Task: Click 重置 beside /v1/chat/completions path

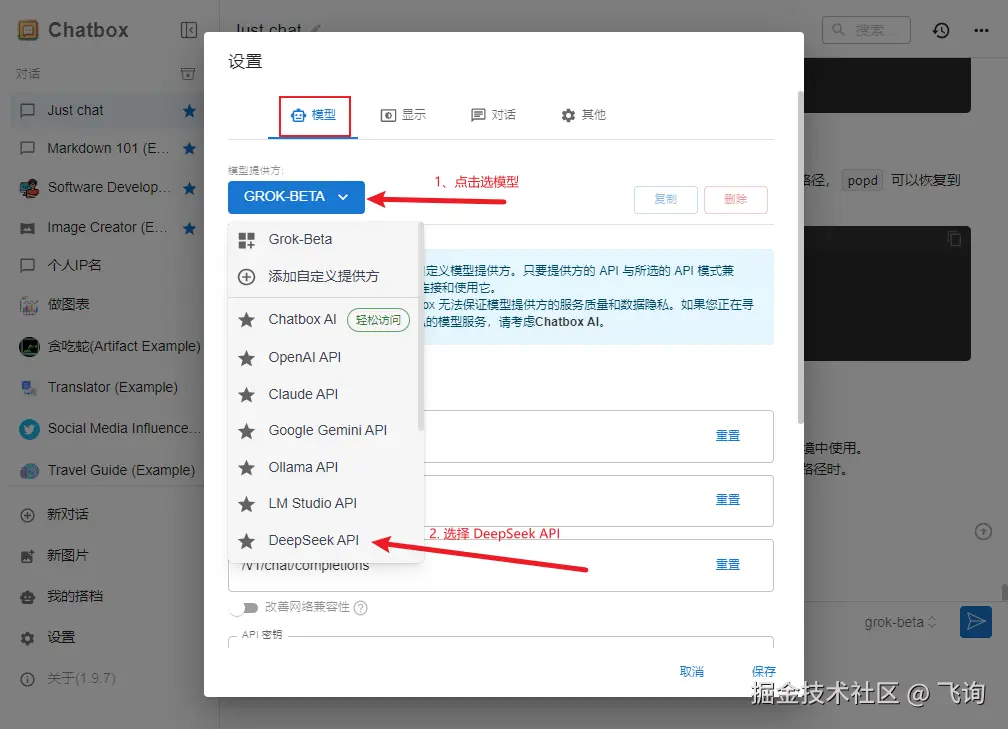Action: click(728, 565)
